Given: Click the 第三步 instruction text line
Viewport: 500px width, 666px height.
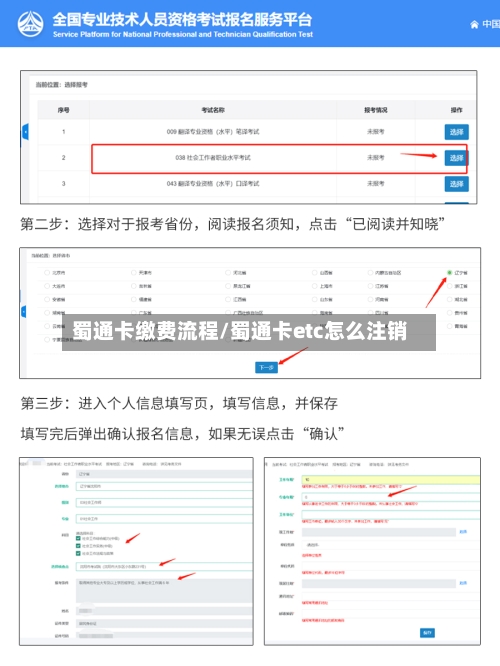Looking at the screenshot, I should (x=179, y=403).
